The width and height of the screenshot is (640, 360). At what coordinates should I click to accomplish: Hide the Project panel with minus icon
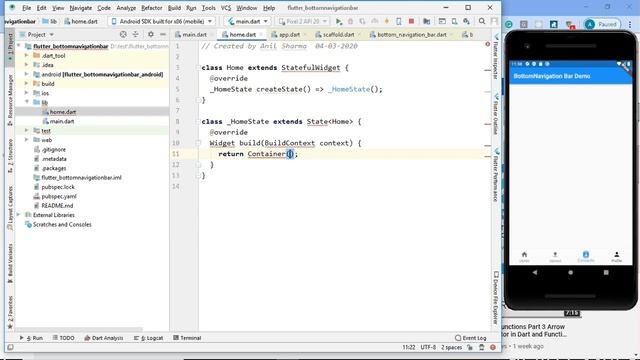point(162,35)
